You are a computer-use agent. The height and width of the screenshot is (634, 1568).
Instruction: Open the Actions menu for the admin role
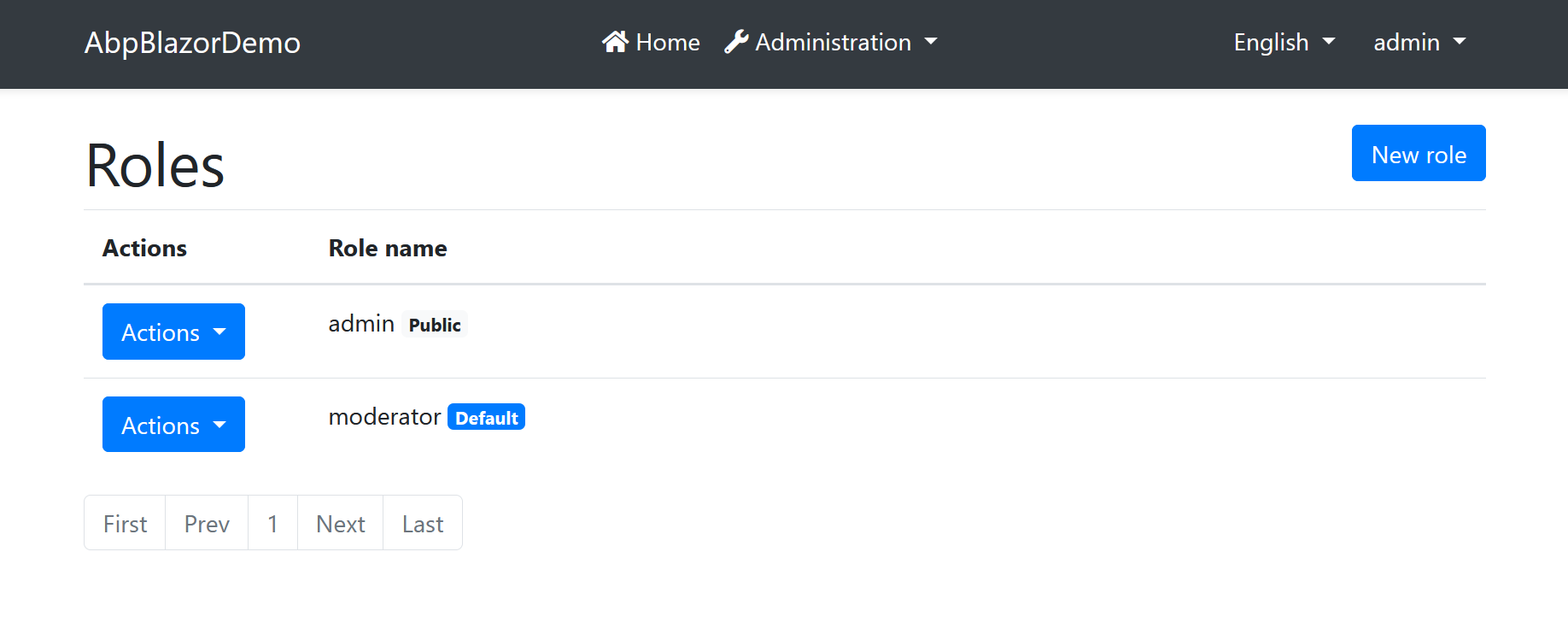[173, 332]
